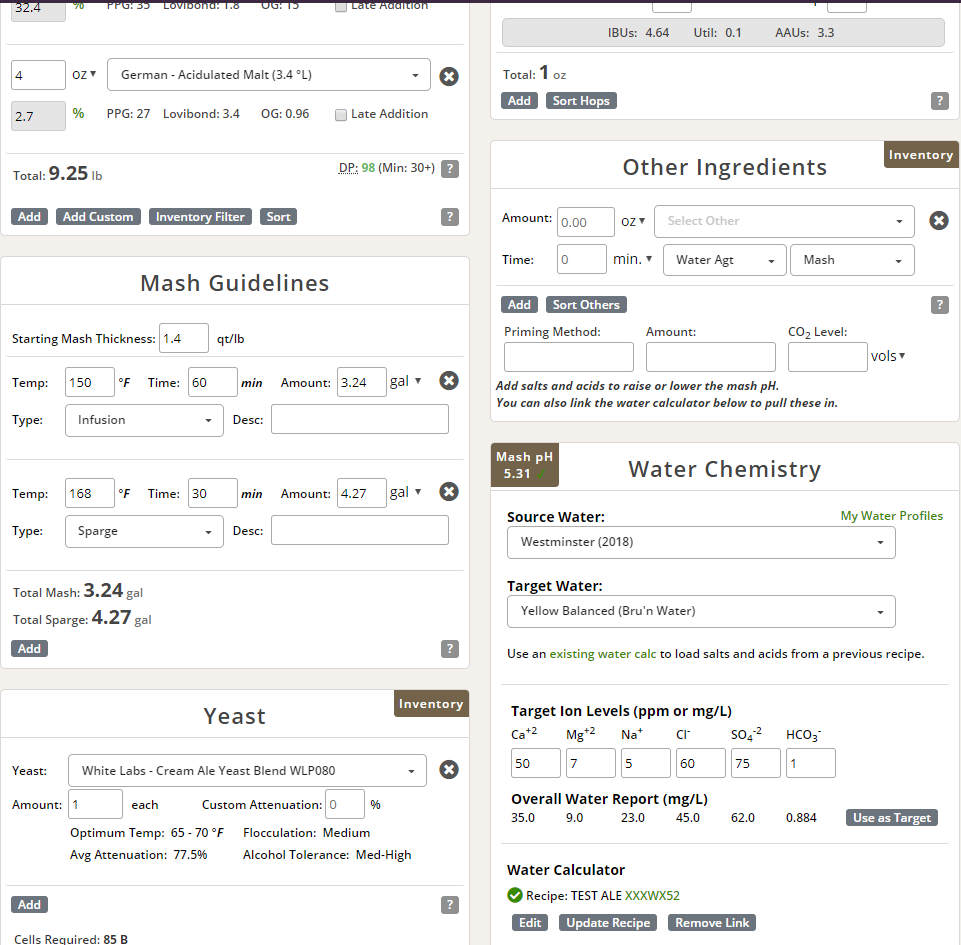Remove the Other Ingredients row
Image resolution: width=961 pixels, height=945 pixels.
pos(938,221)
